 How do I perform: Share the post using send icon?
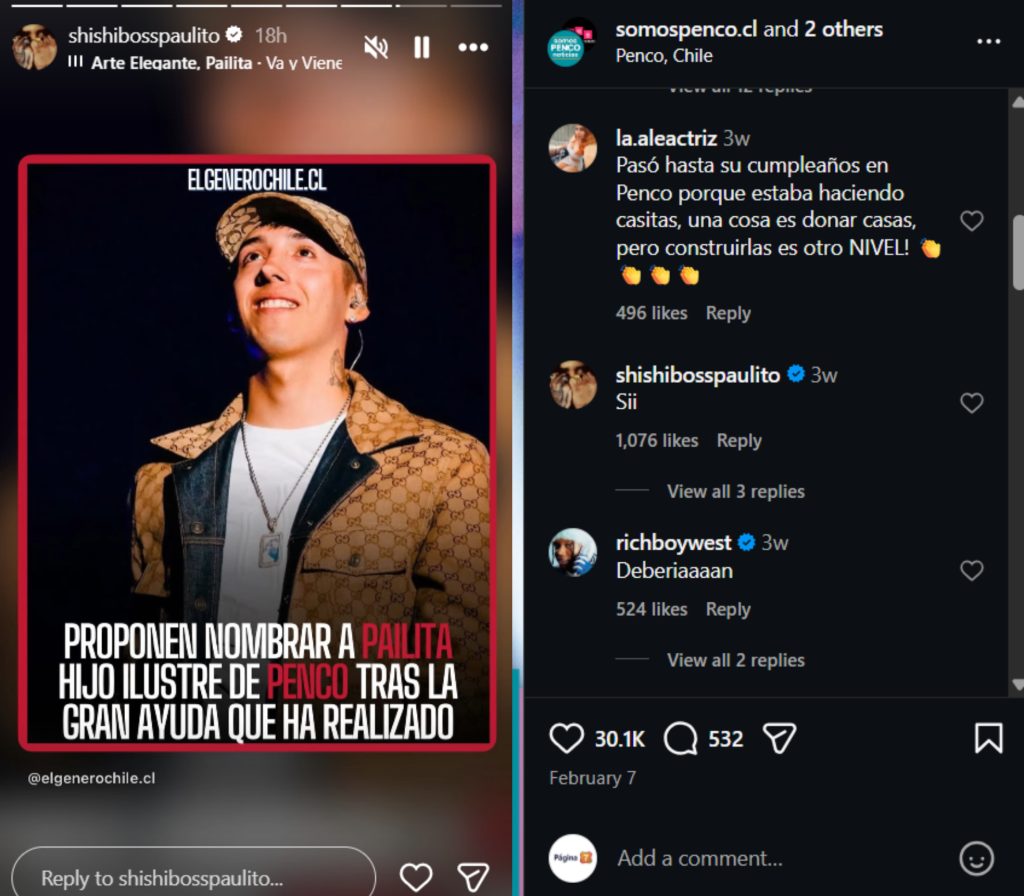pyautogui.click(x=779, y=739)
